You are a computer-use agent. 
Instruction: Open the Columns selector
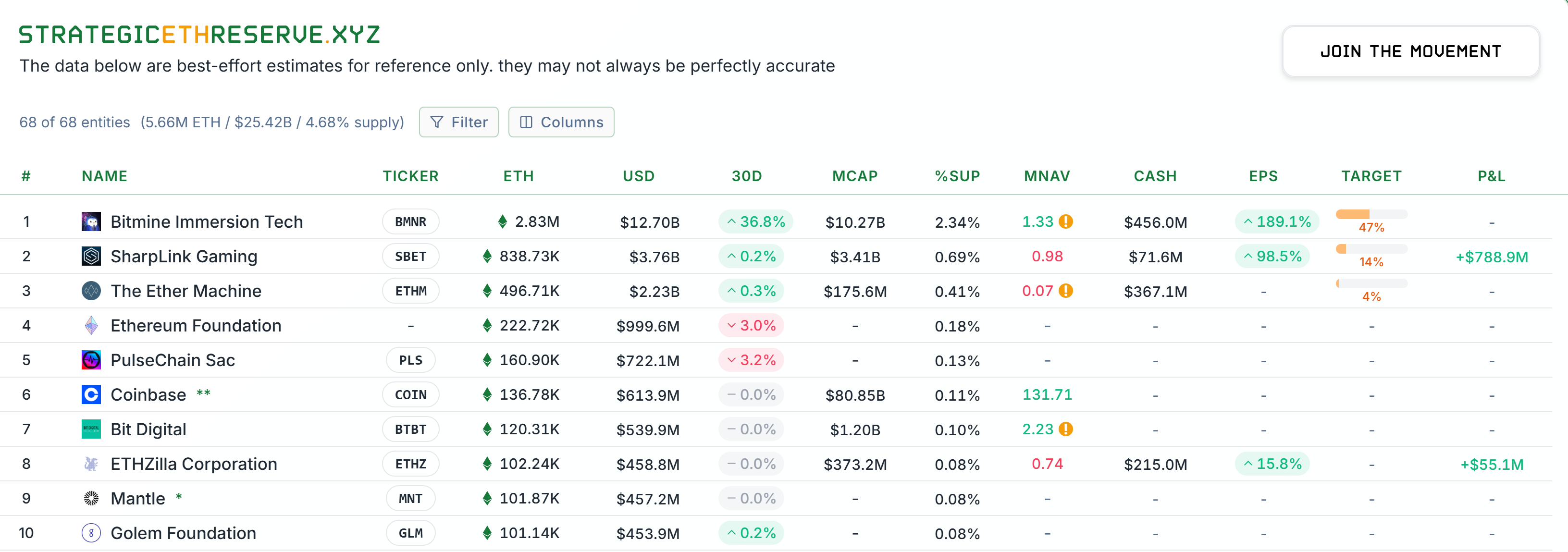click(x=561, y=123)
